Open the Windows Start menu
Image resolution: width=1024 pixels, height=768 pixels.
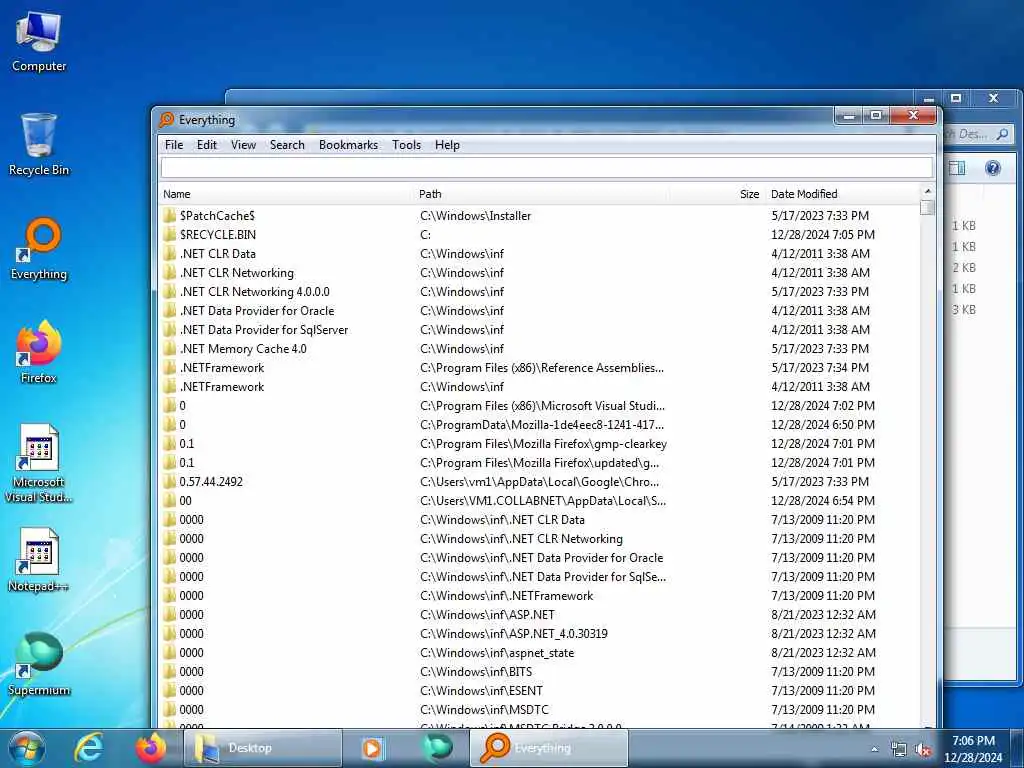coord(26,748)
